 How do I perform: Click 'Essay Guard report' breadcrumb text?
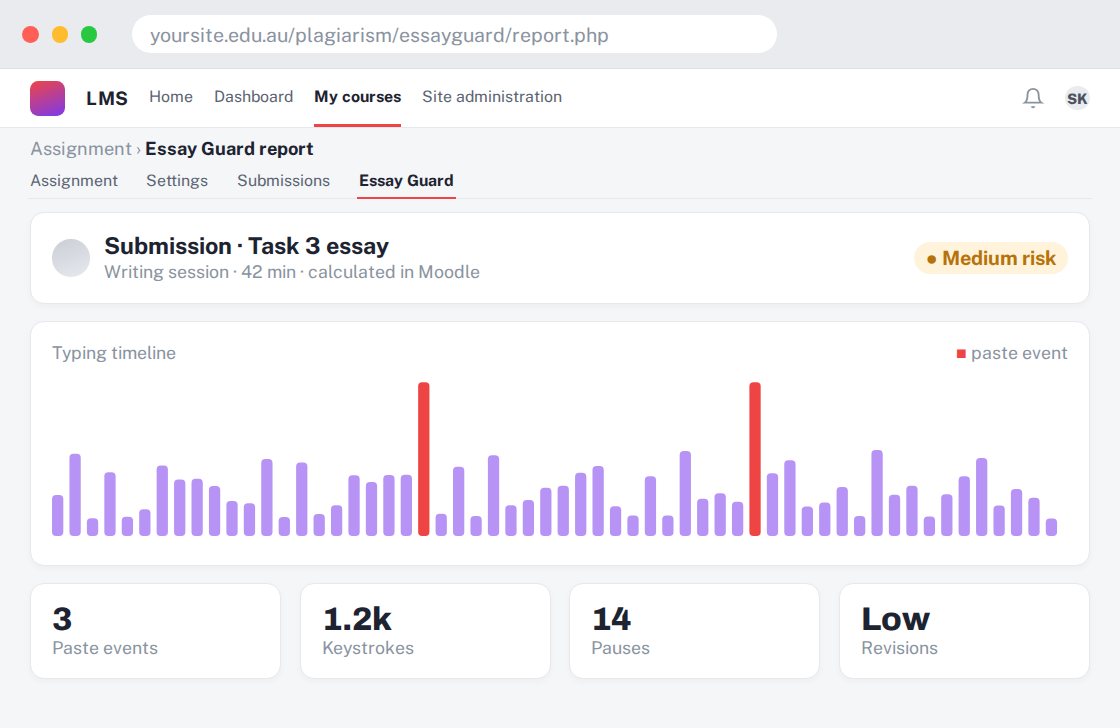[229, 149]
